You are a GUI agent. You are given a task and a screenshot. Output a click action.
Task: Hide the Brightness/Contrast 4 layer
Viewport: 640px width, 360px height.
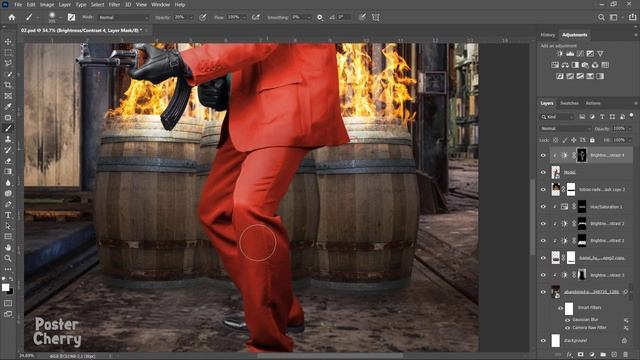(x=543, y=155)
